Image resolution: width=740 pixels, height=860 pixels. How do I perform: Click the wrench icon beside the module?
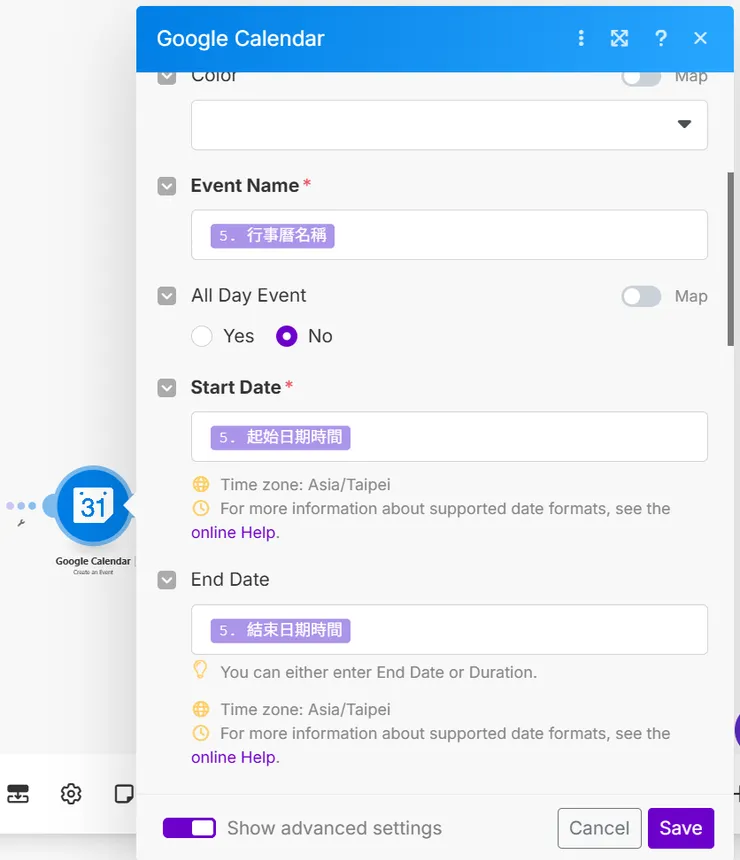coord(21,523)
